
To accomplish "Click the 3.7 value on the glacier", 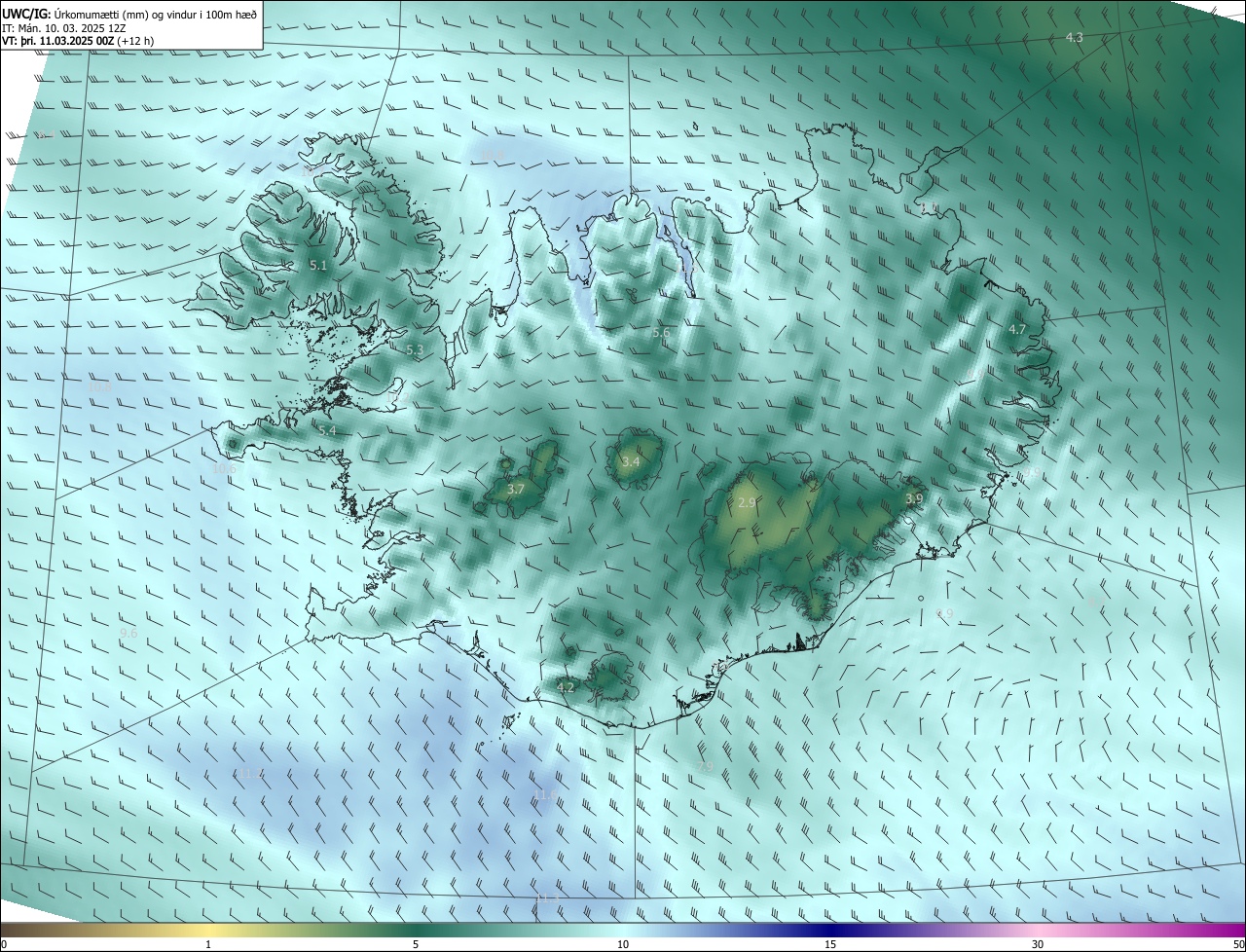I will pyautogui.click(x=516, y=489).
